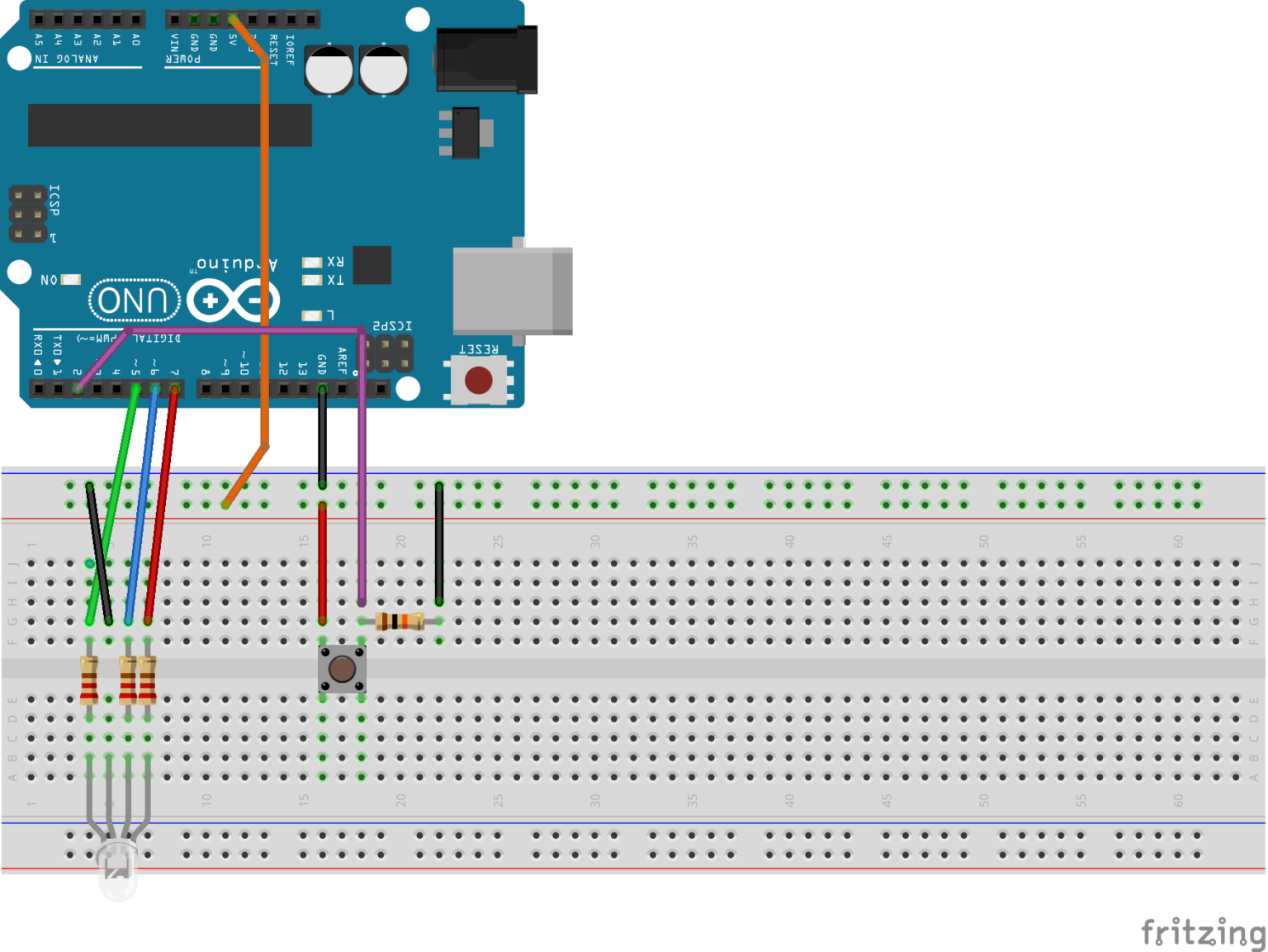Screen dimensions: 1268x952
Task: Click the UNO logo on the board
Action: pyautogui.click(x=135, y=301)
